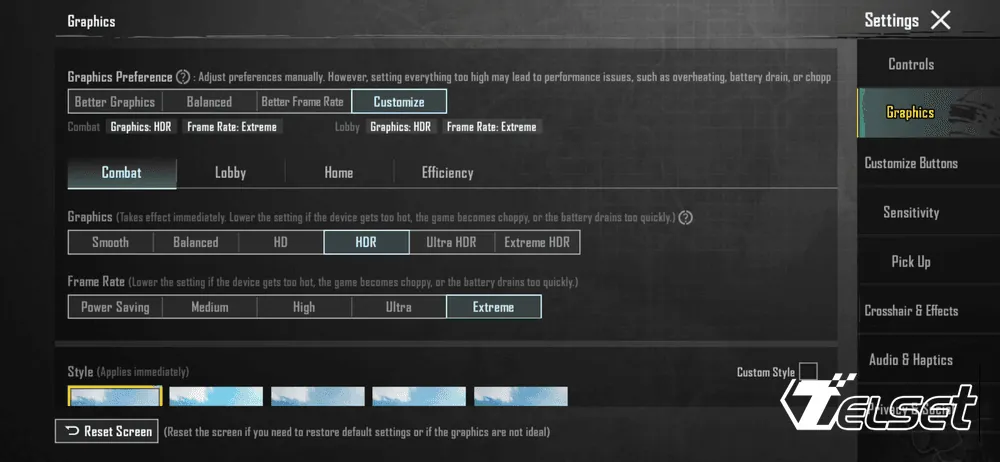The image size is (1000, 462).
Task: Choose Ultra HDR graphics quality
Action: tap(451, 242)
